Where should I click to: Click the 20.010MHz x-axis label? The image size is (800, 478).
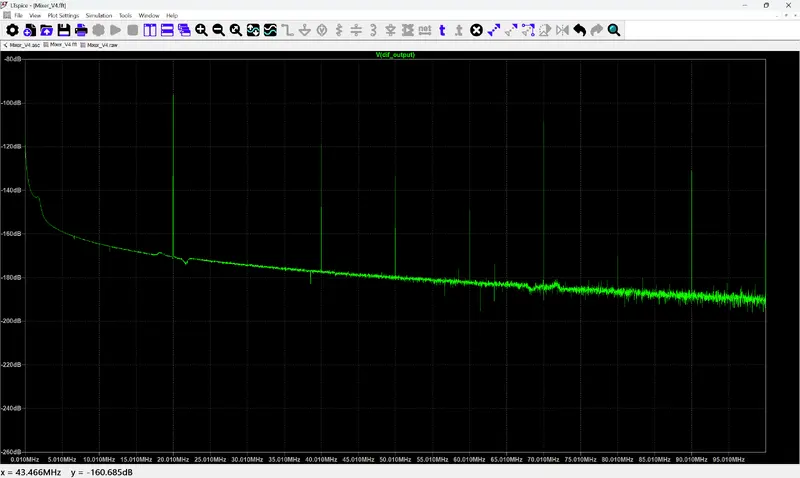click(x=173, y=460)
